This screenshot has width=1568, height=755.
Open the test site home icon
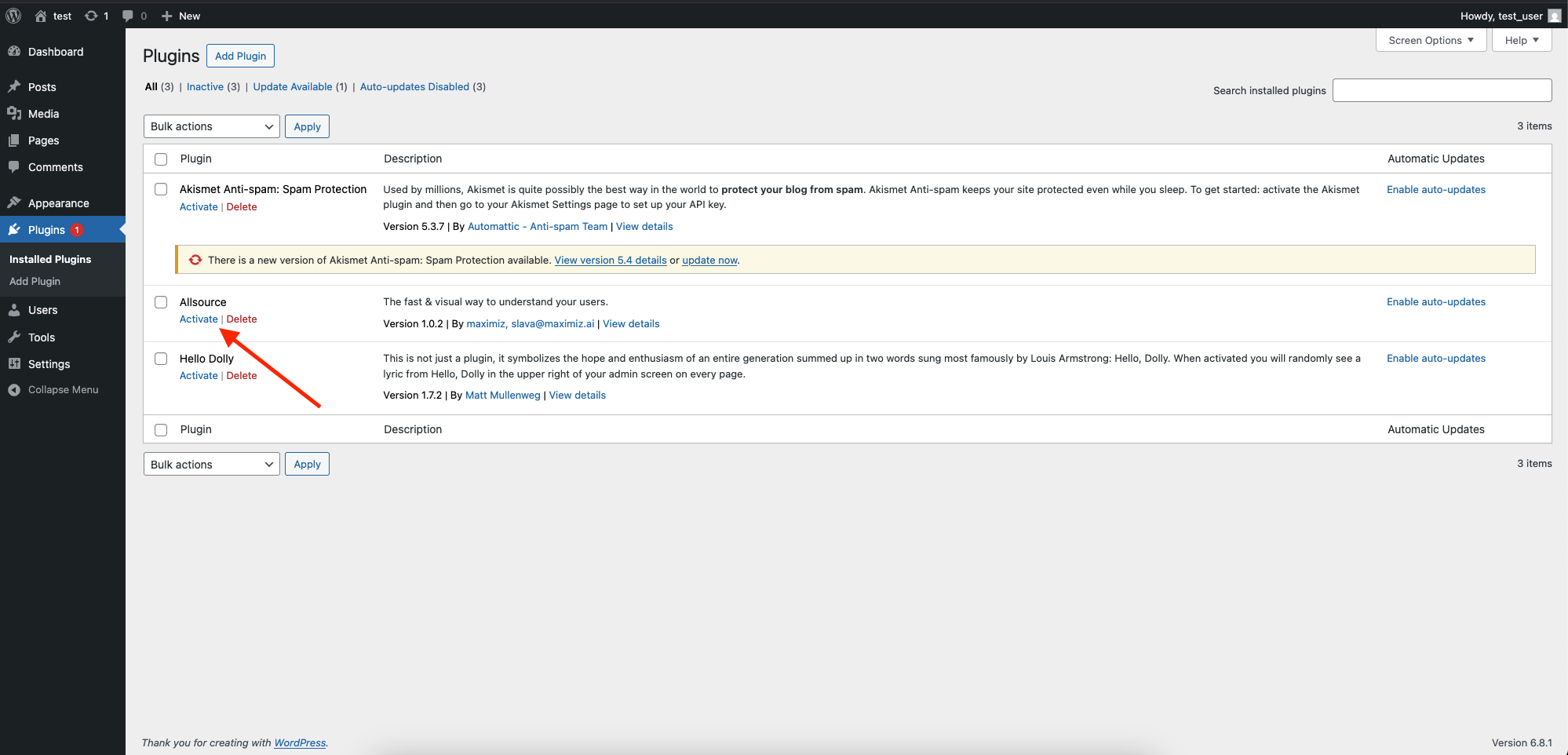(41, 16)
